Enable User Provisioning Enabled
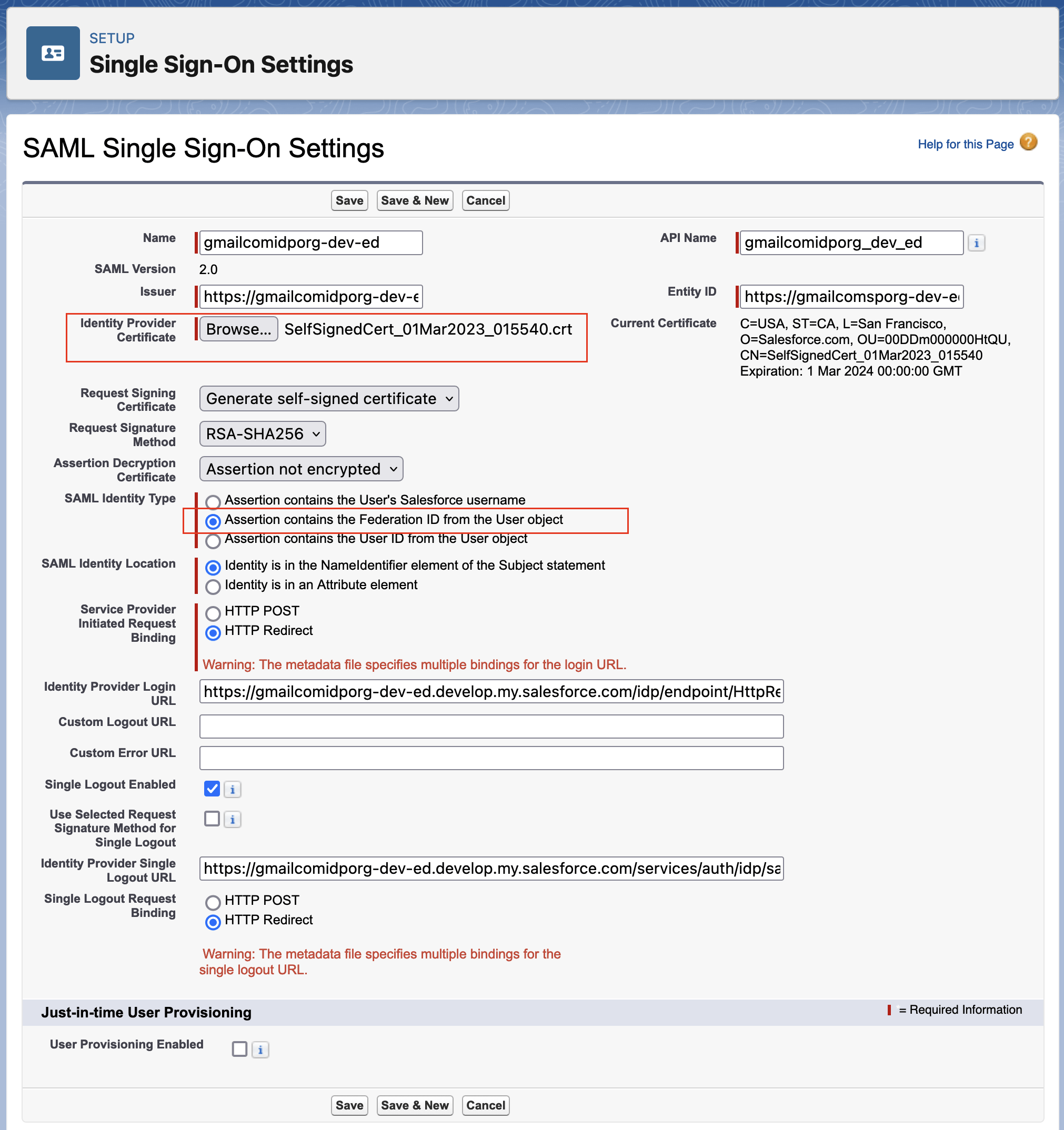This screenshot has height=1130, width=1064. click(x=239, y=1050)
